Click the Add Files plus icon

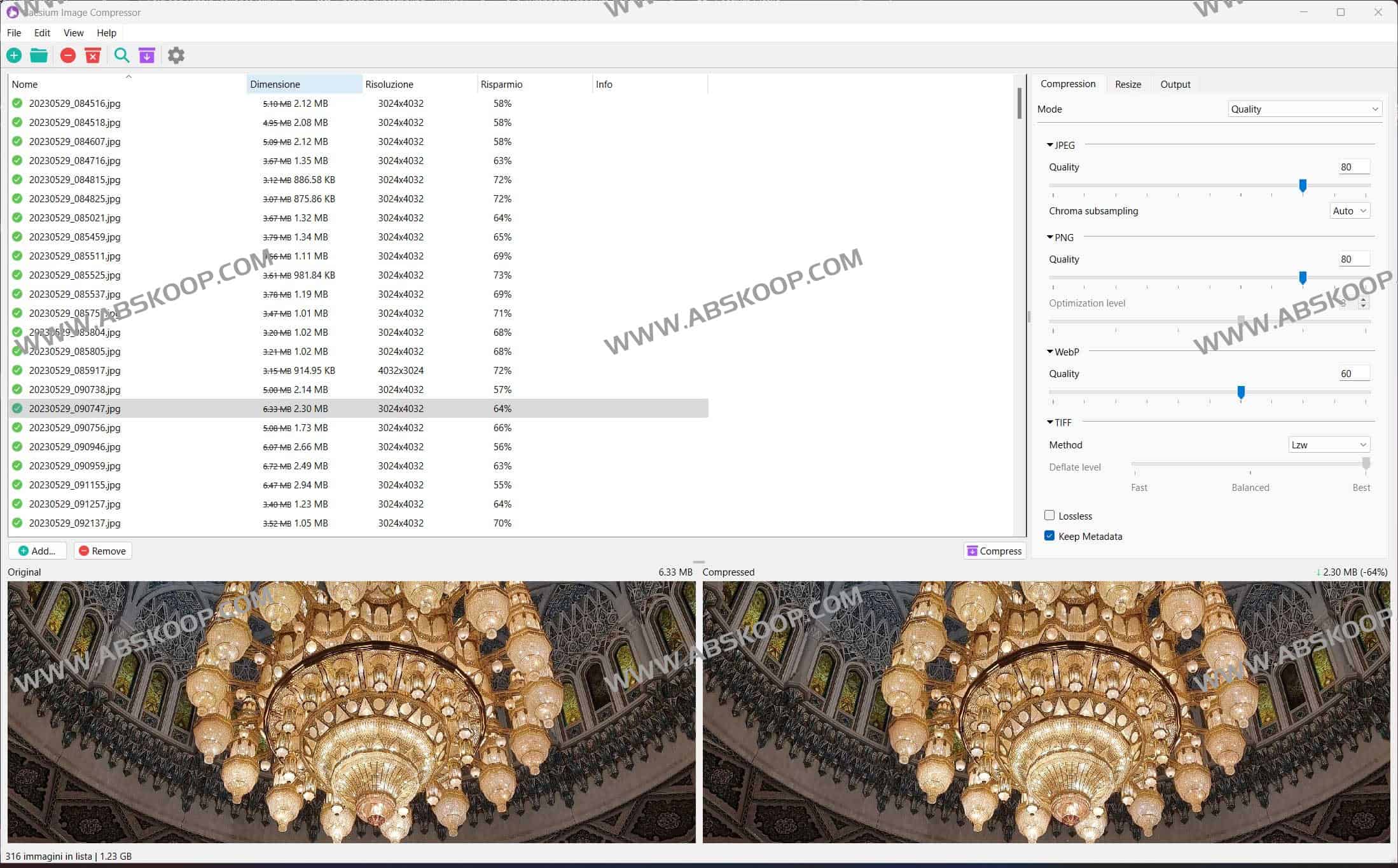13,55
